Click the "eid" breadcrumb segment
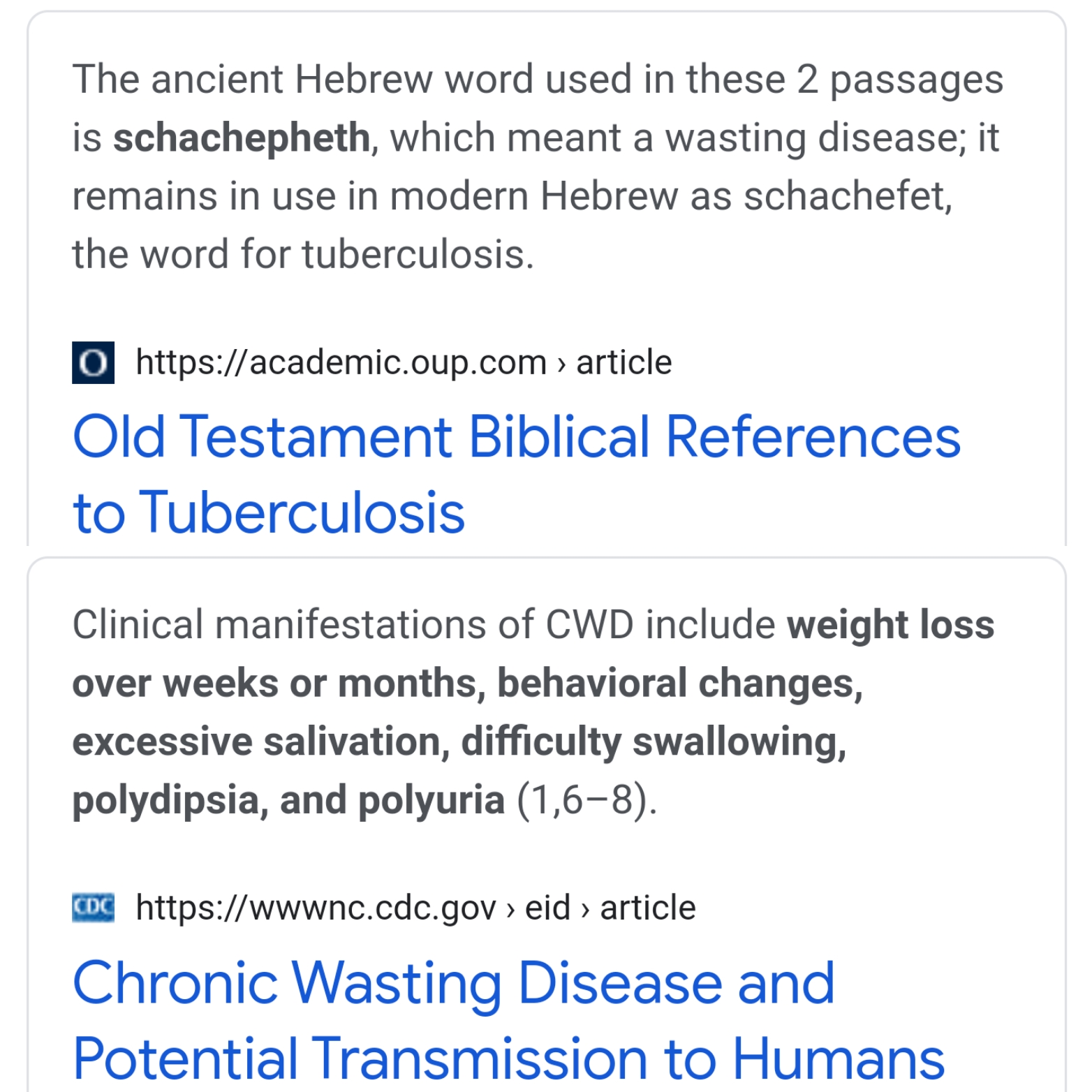This screenshot has height=1092, width=1092. point(547,908)
